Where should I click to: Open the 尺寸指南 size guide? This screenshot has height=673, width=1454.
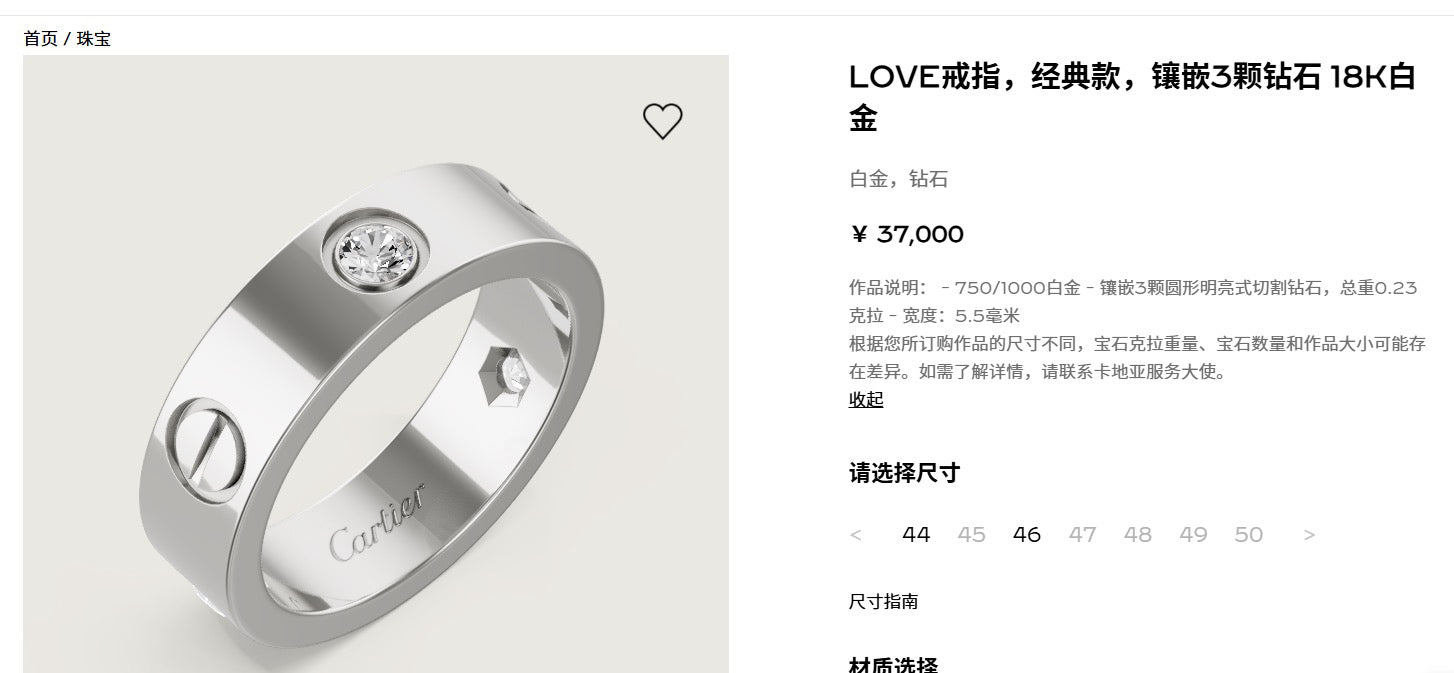tap(883, 602)
